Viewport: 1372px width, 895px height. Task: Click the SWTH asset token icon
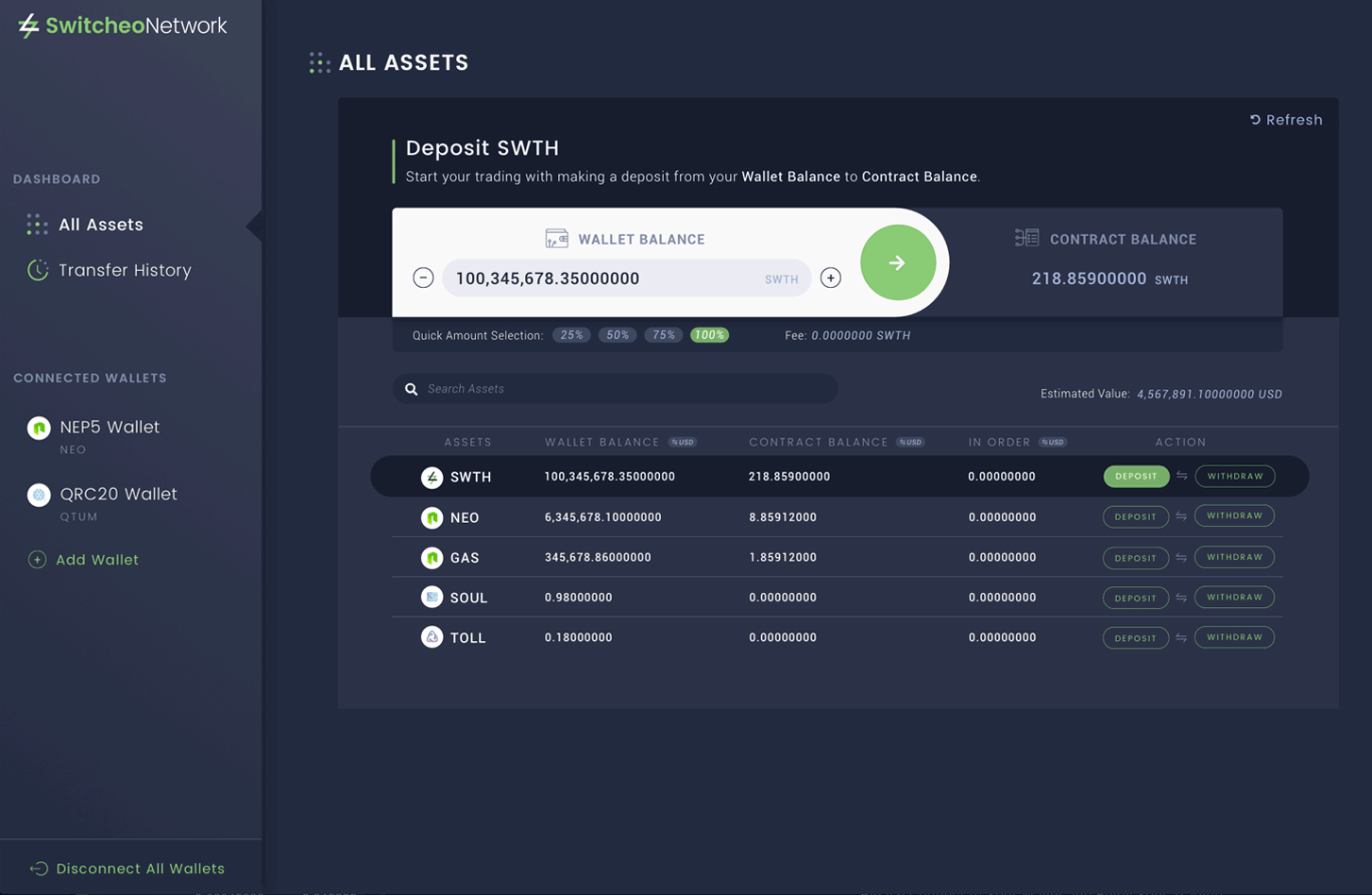432,478
